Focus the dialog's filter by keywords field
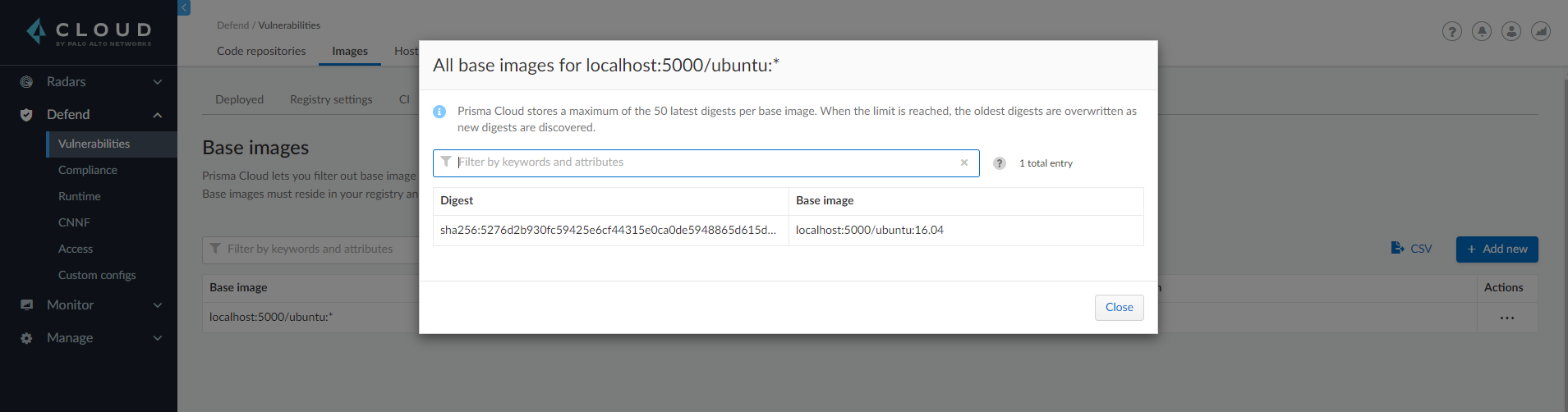The height and width of the screenshot is (412, 1568). tap(706, 163)
